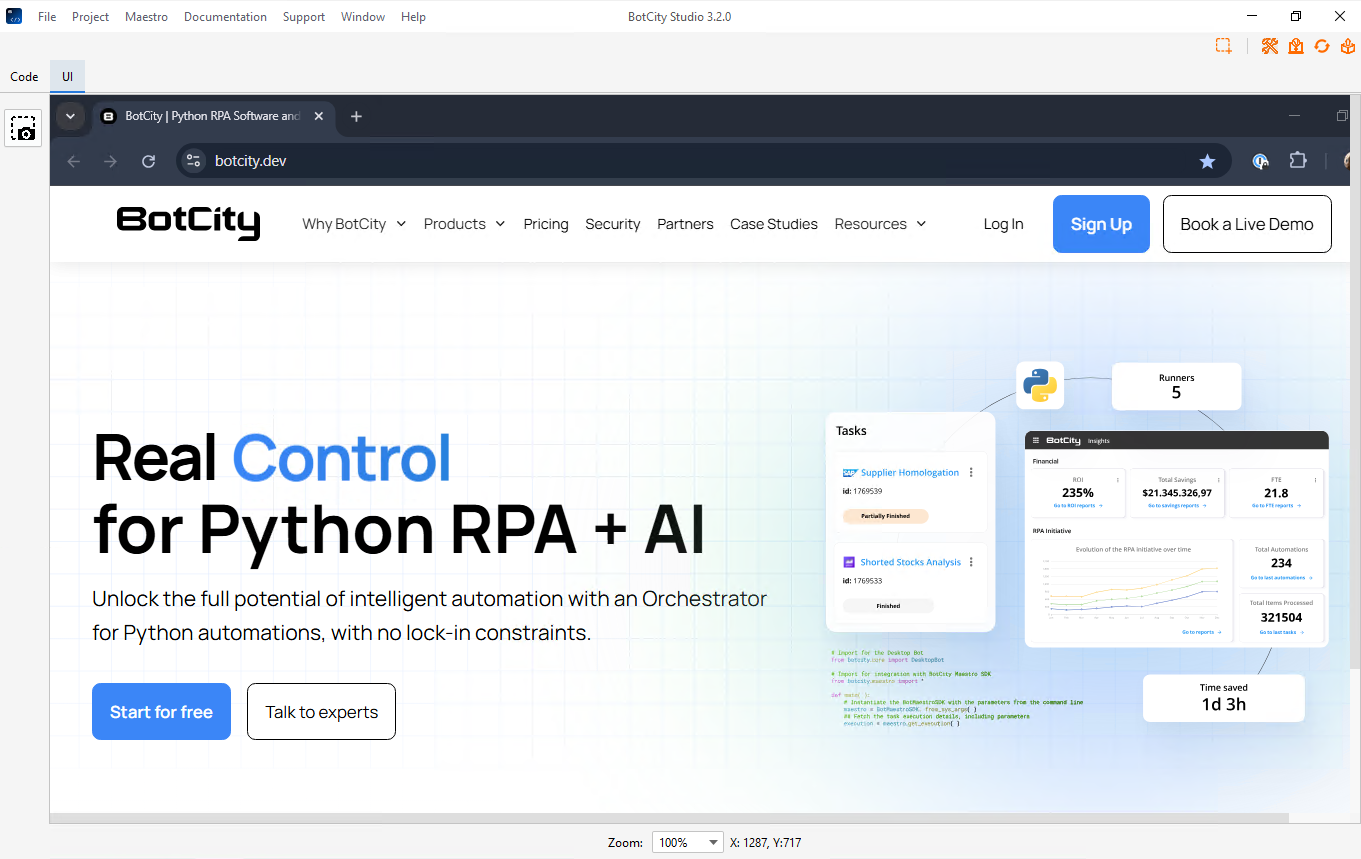The image size is (1361, 859).
Task: Open the File menu
Action: pyautogui.click(x=47, y=17)
